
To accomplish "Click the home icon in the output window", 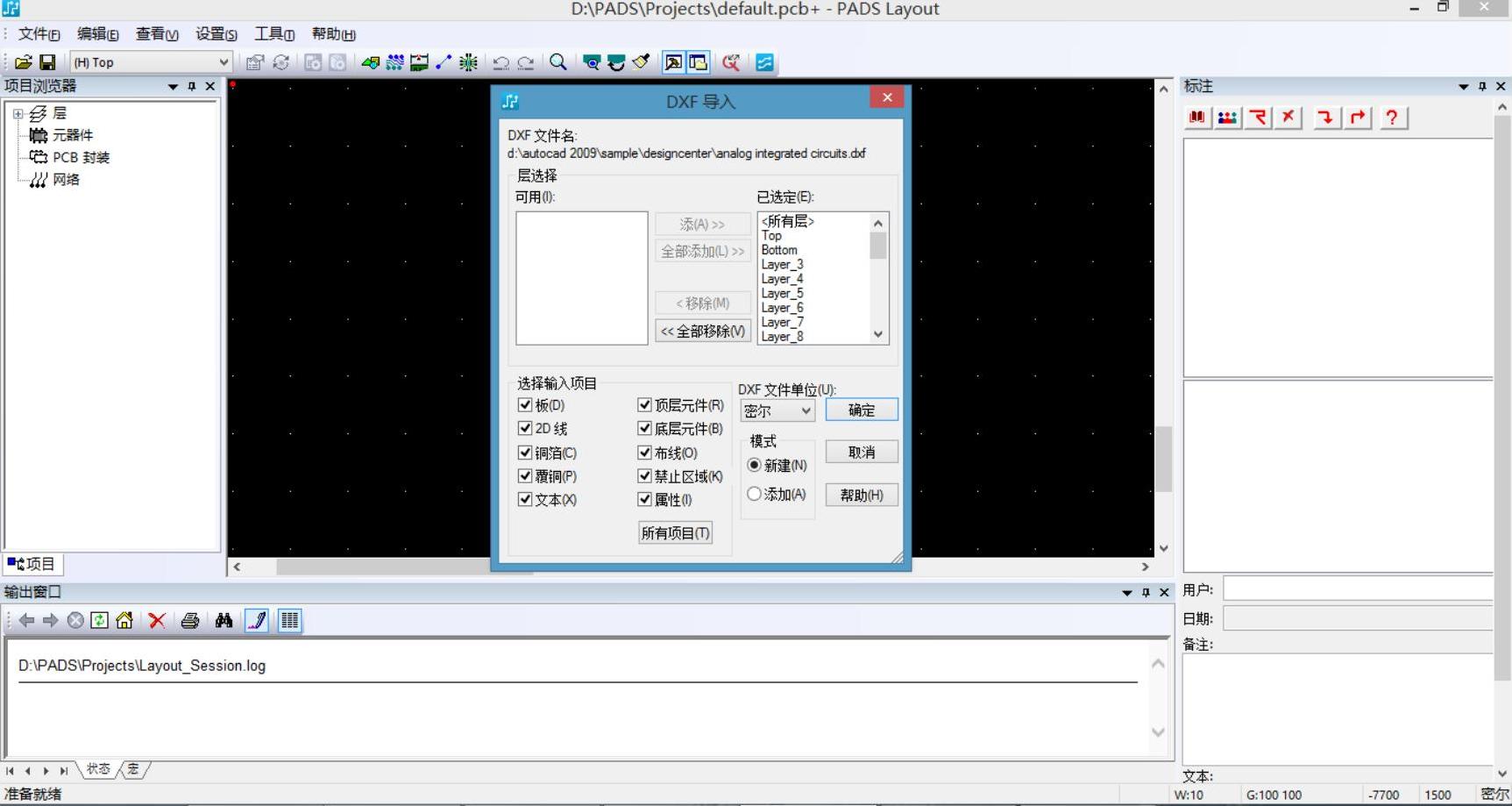I will point(124,621).
